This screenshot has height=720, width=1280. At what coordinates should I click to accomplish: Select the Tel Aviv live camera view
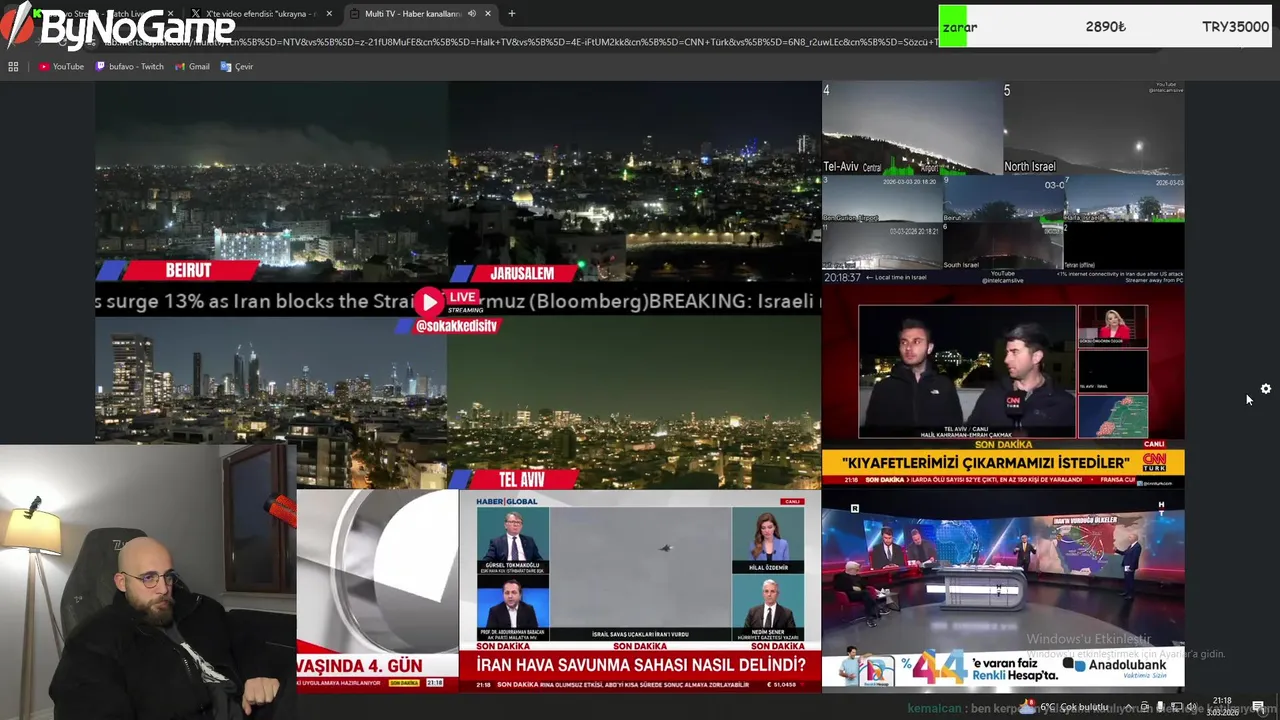[x=634, y=403]
